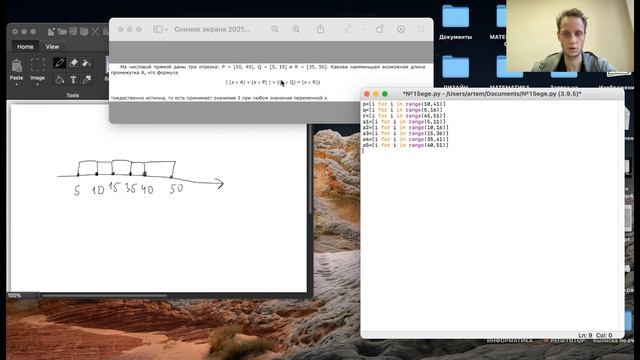Image resolution: width=640 pixels, height=360 pixels.
Task: Click the Image selection icon in Paint
Action: click(x=38, y=65)
